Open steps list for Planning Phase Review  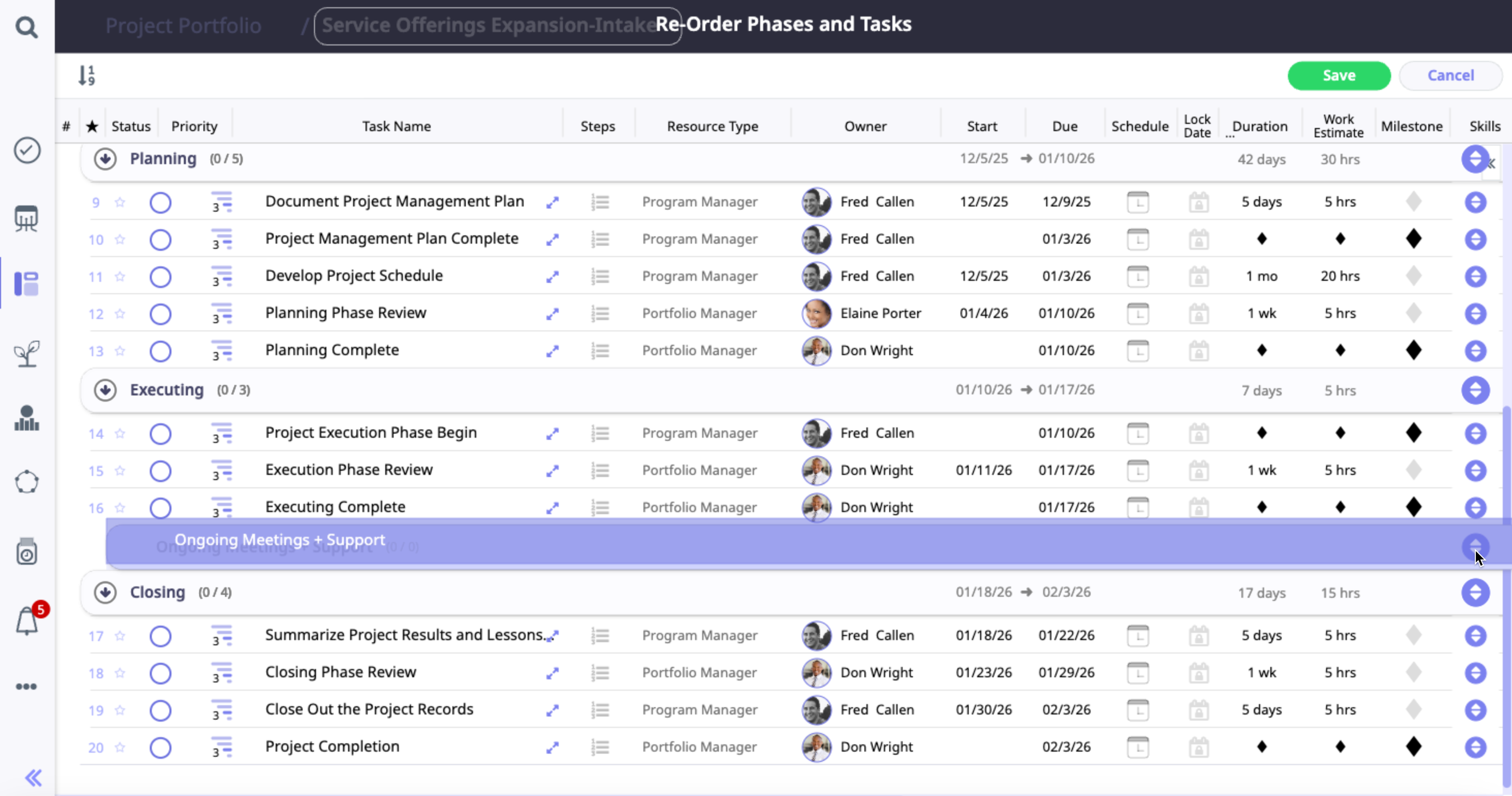[600, 314]
